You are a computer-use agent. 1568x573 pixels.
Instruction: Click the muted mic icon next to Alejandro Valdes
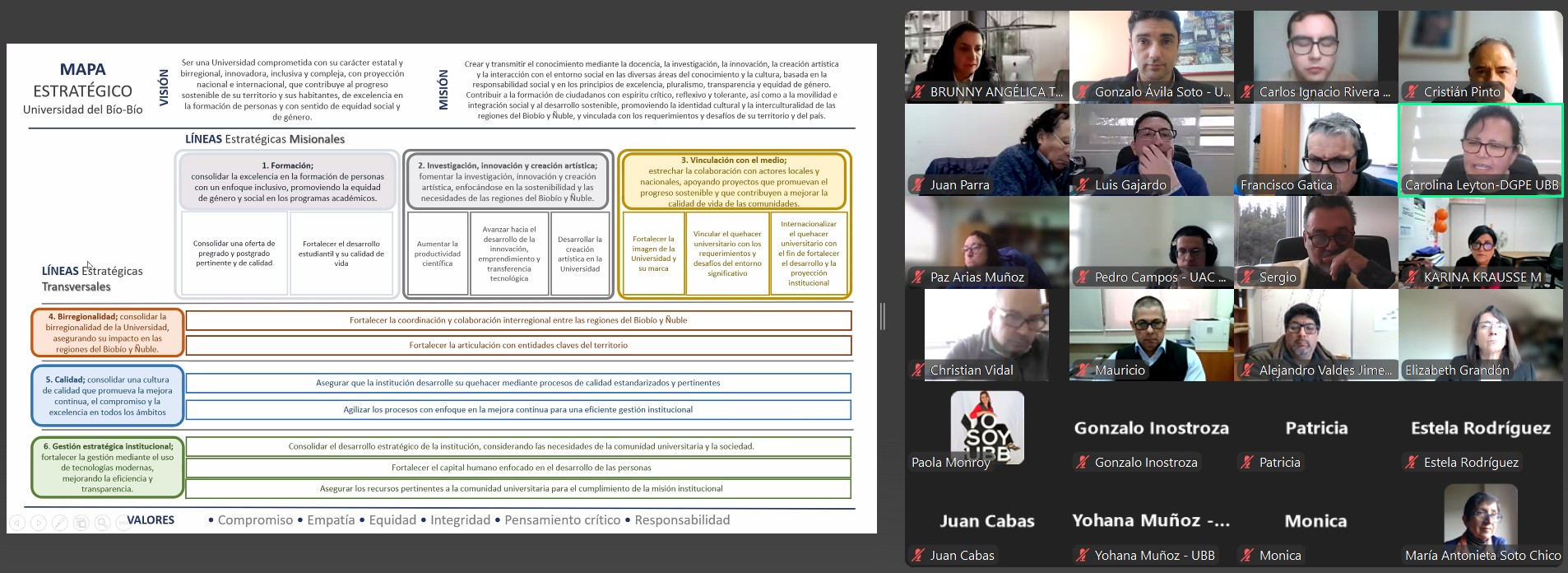(1247, 370)
